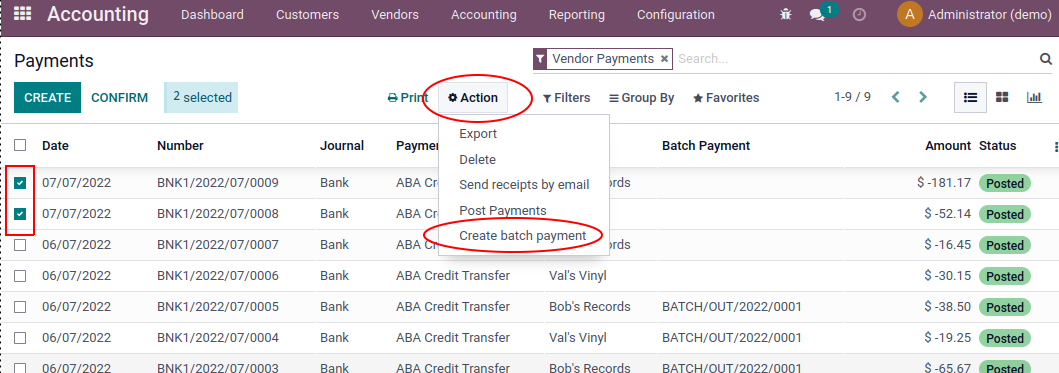Click the 1-9 / 9 pager counter
Viewport: 1059px width, 373px height.
point(852,97)
